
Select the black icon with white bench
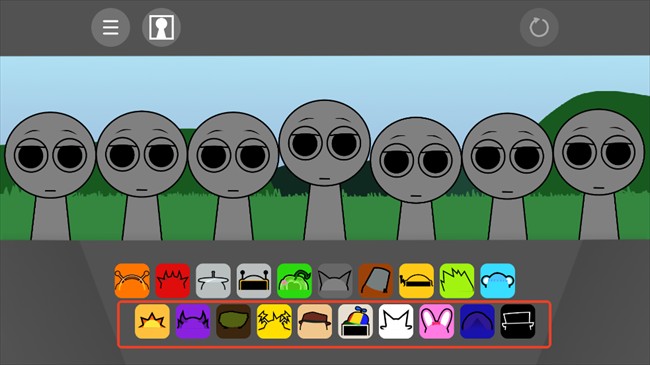click(518, 321)
